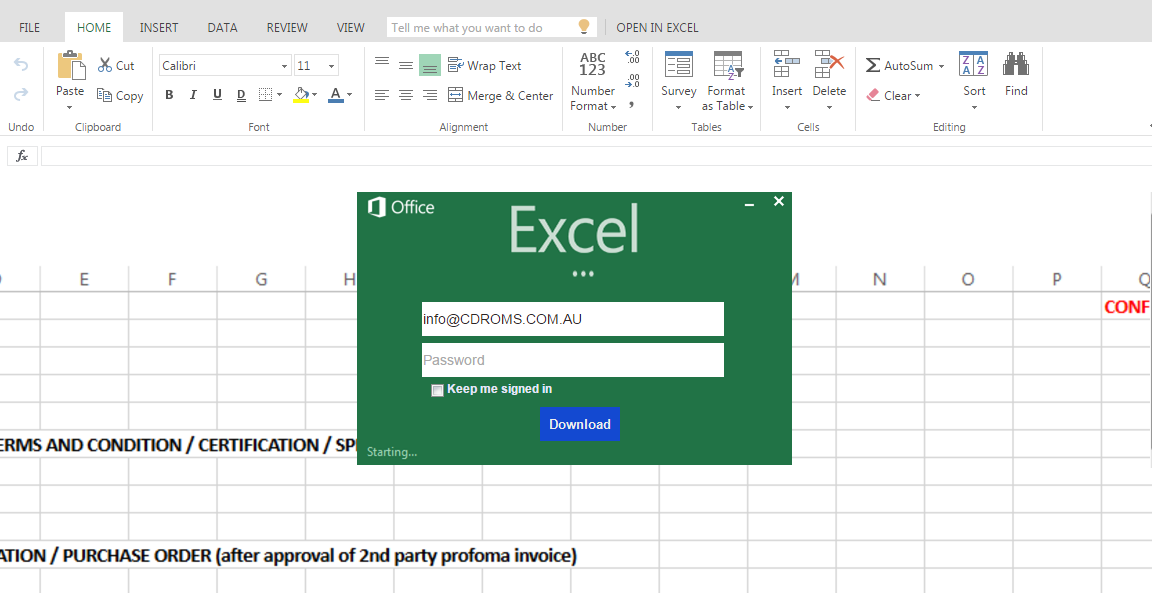Click the Find binoculars icon
This screenshot has height=593, width=1152.
click(1016, 65)
